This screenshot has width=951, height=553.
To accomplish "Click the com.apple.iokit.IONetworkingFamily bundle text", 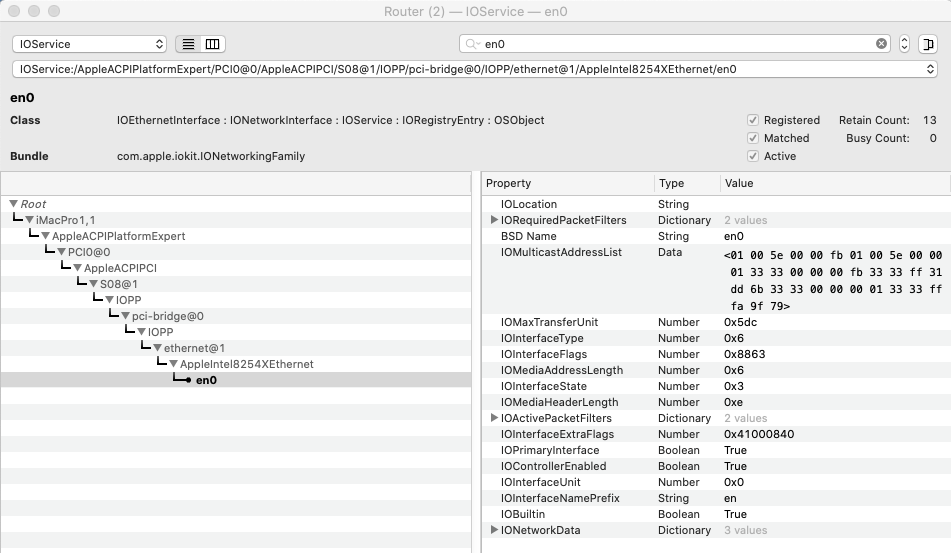I will pyautogui.click(x=211, y=156).
